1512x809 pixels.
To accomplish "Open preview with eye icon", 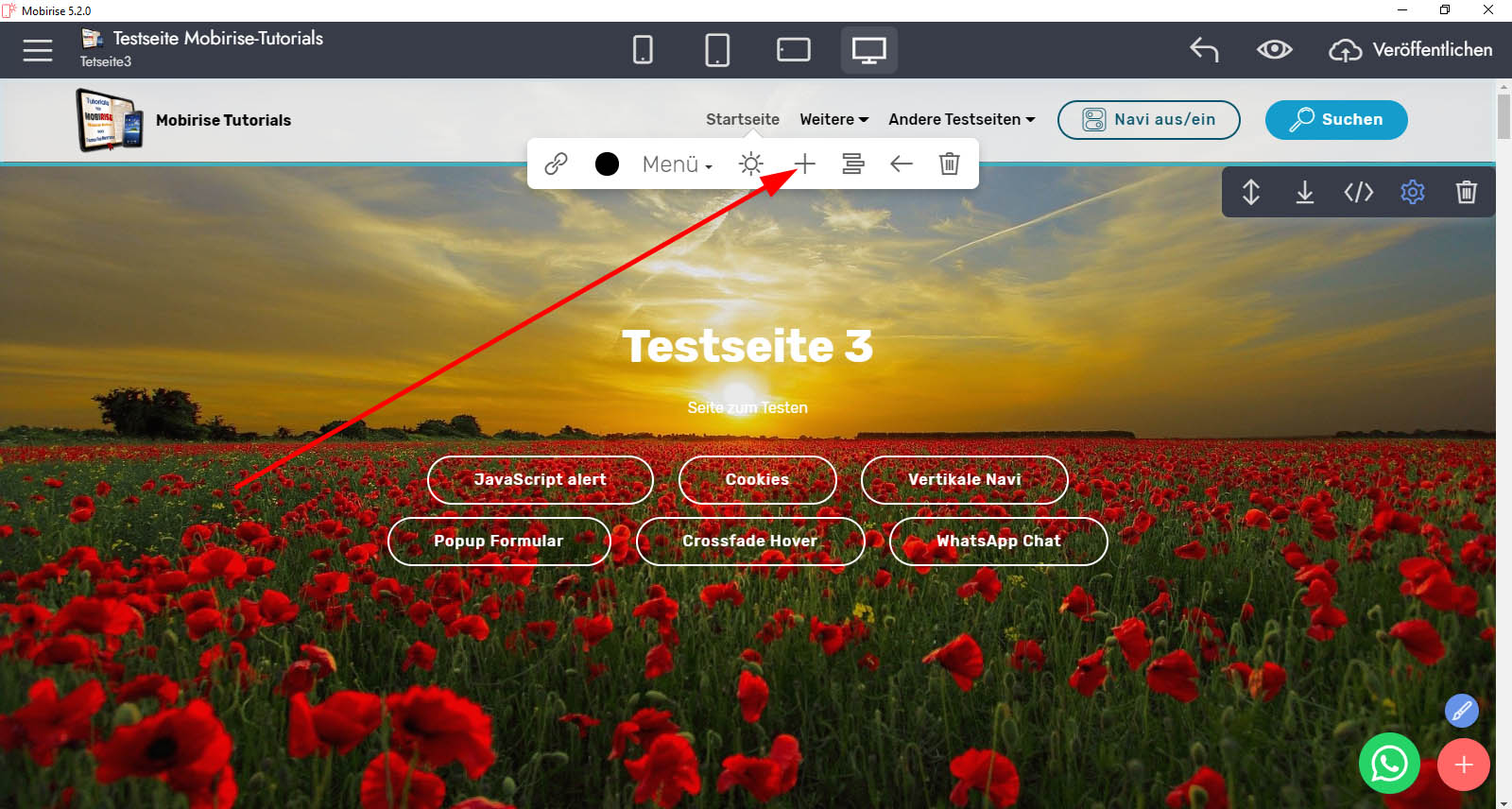I will (1274, 49).
